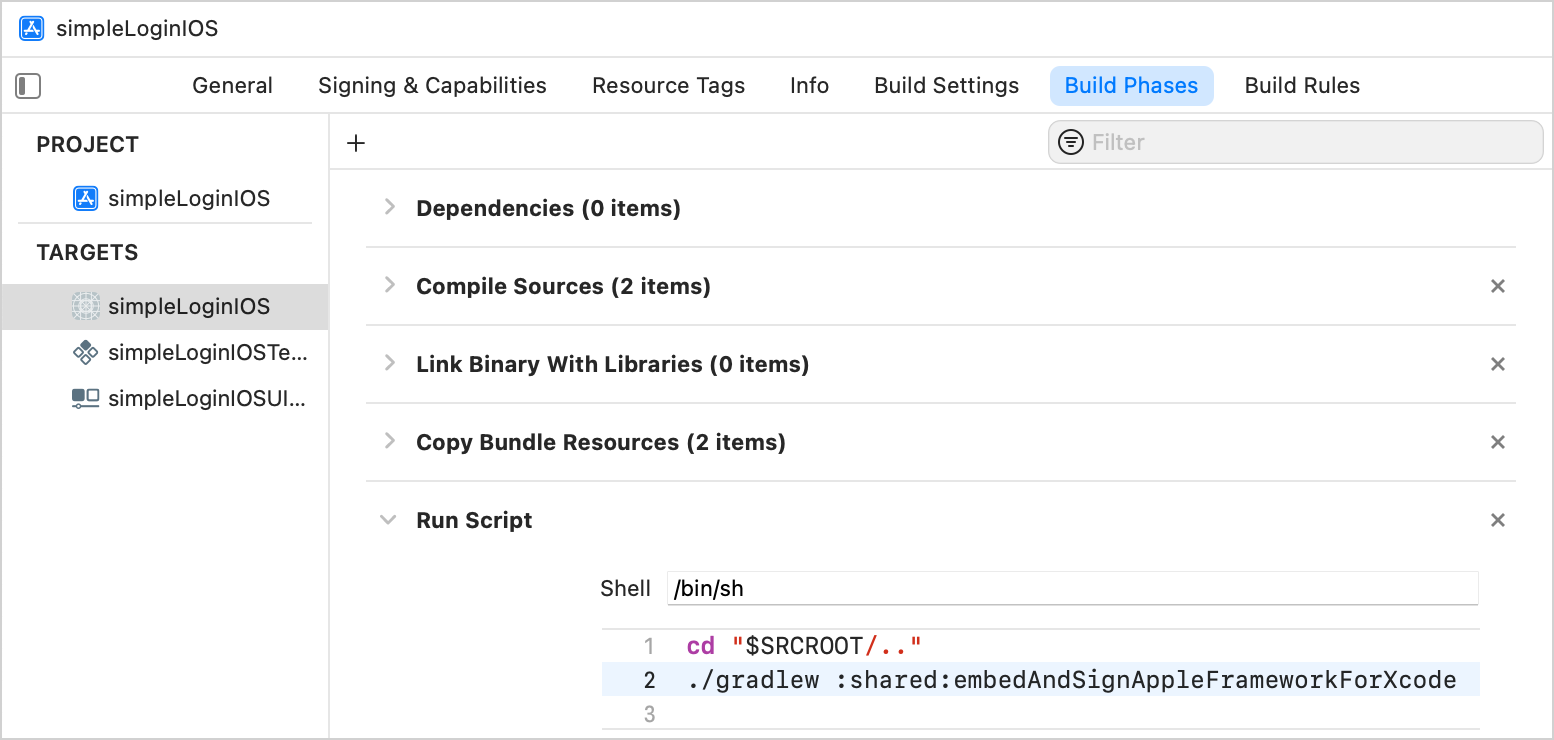
Task: Expand the Dependencies section
Action: 390,208
